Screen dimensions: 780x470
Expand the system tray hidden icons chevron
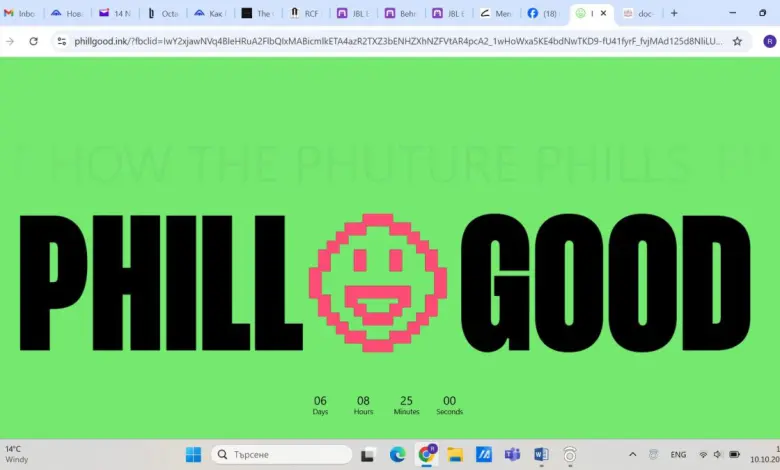click(x=632, y=454)
